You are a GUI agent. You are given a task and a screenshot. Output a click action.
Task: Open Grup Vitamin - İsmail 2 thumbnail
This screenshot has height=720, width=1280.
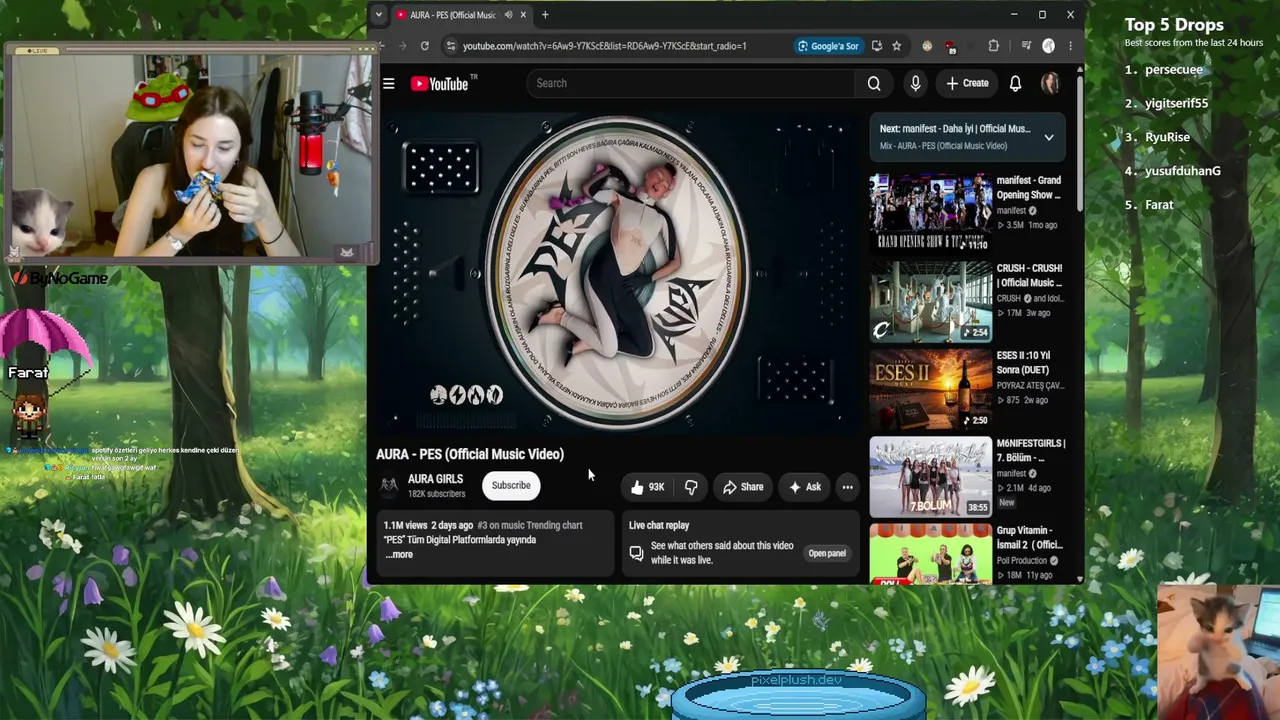930,552
